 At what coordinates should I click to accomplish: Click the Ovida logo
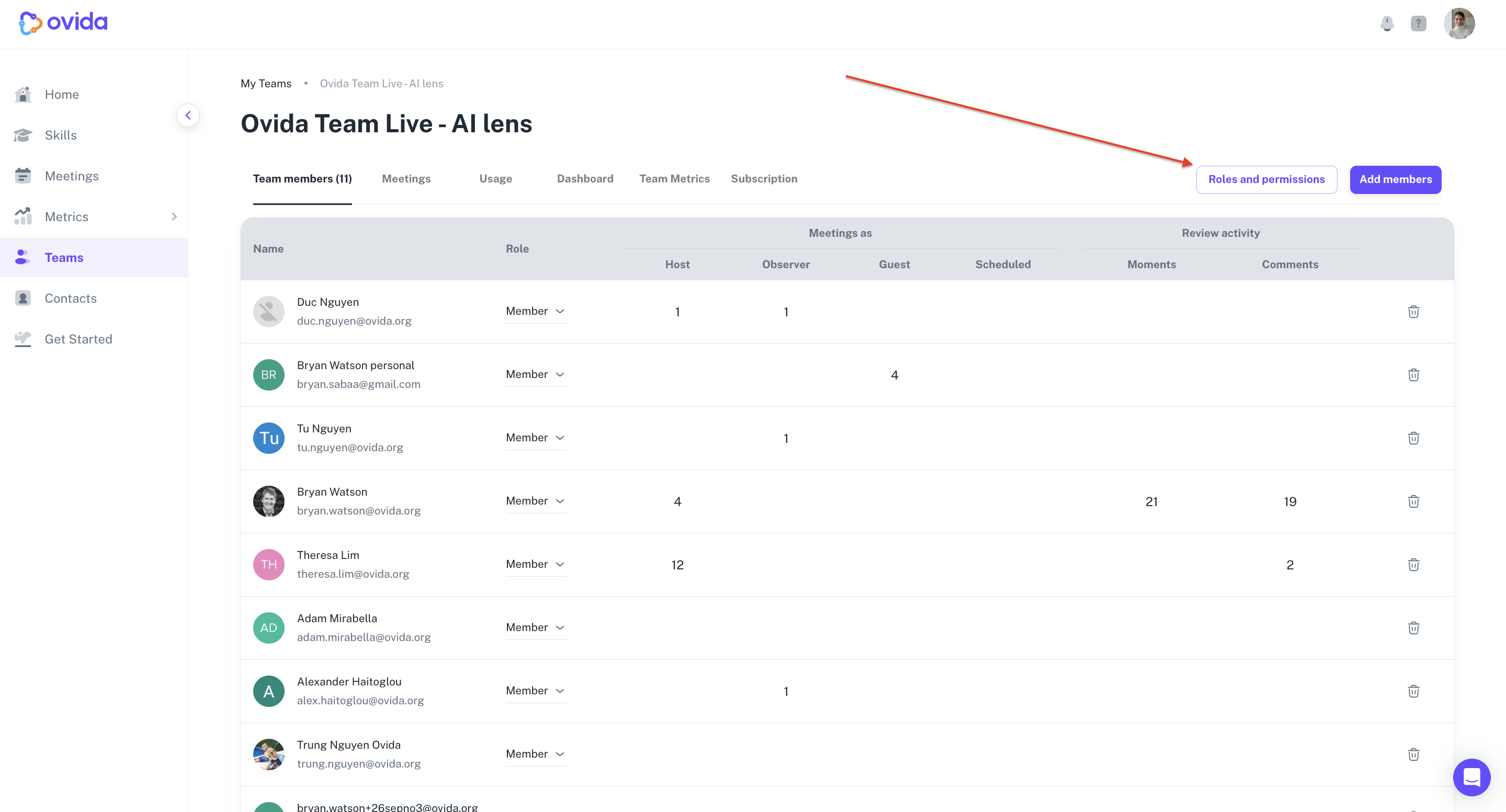63,23
